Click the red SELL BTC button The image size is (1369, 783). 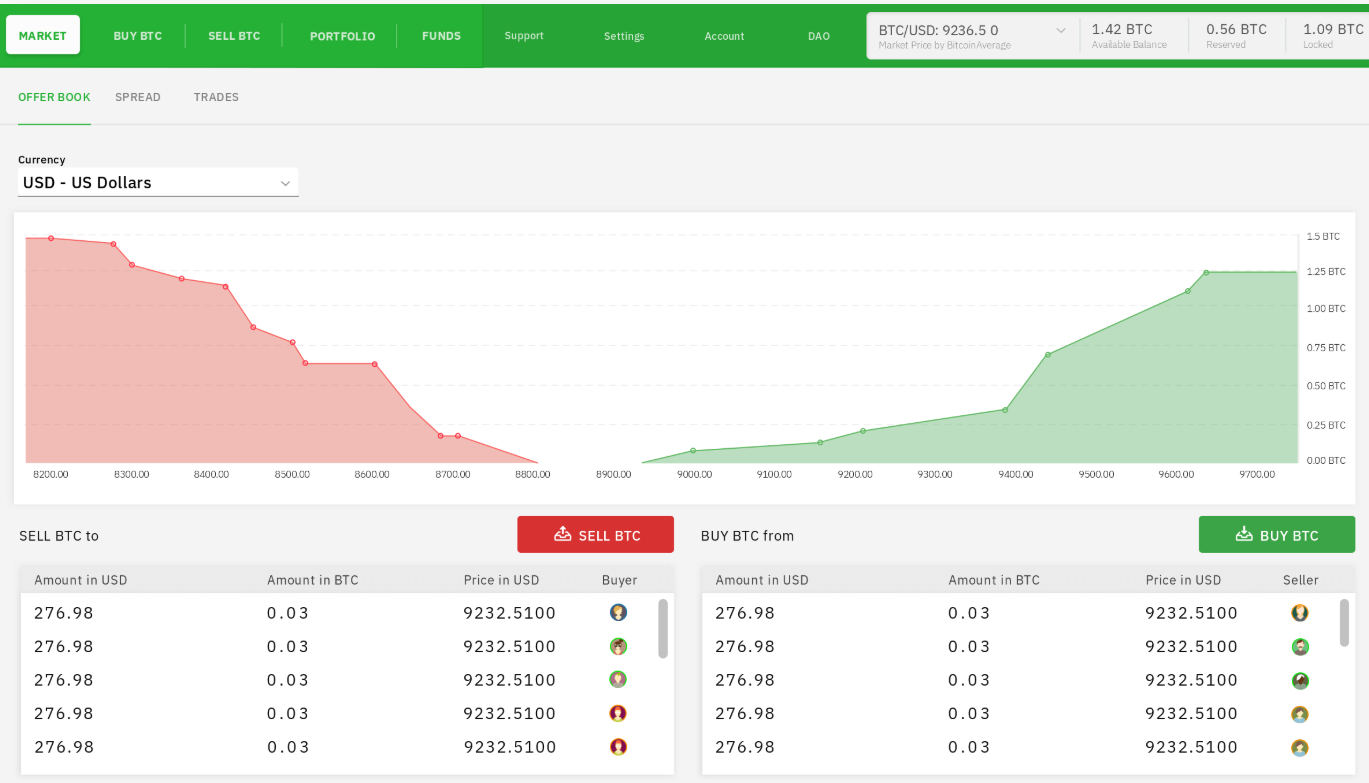point(595,534)
